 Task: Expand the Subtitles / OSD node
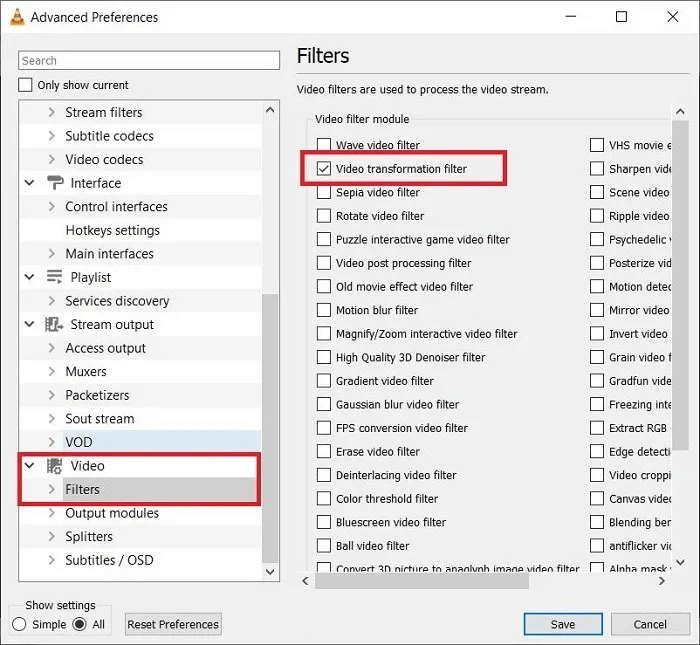(51, 560)
